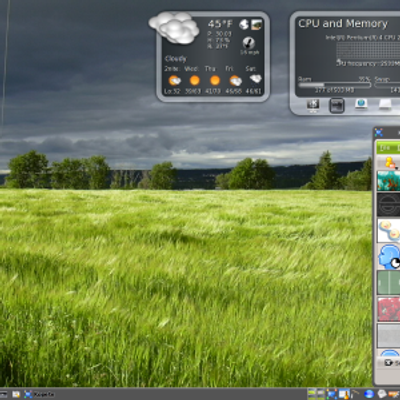The image size is (400, 400).
Task: Select Friday's partly cloudy forecast icon
Action: [235, 80]
